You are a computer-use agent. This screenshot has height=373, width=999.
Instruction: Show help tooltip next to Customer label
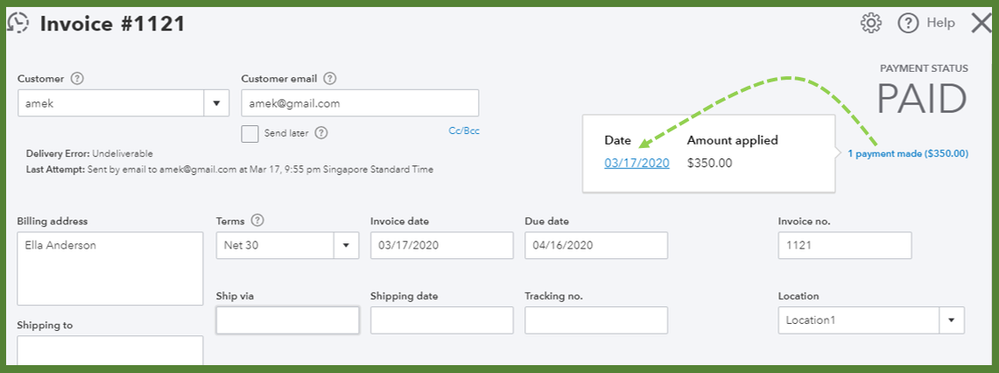pos(77,79)
